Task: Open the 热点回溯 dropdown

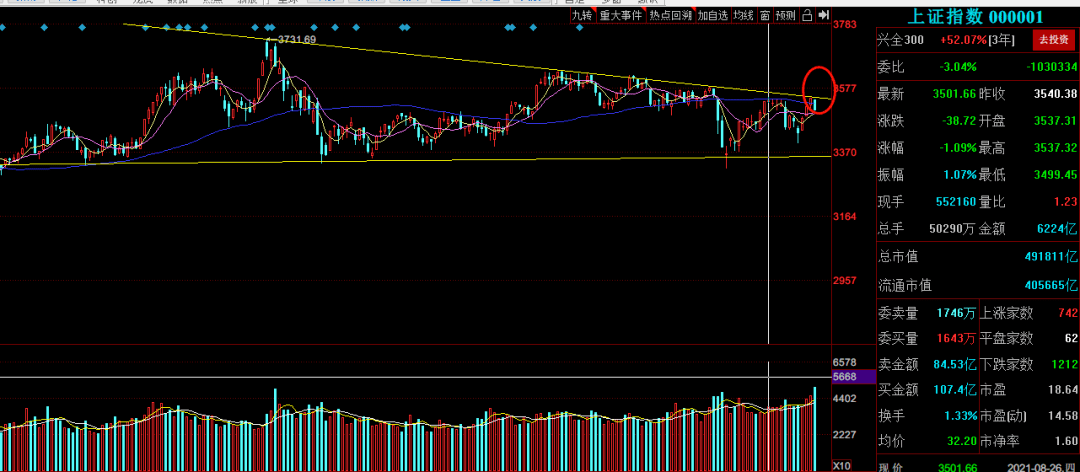Action: tap(670, 15)
